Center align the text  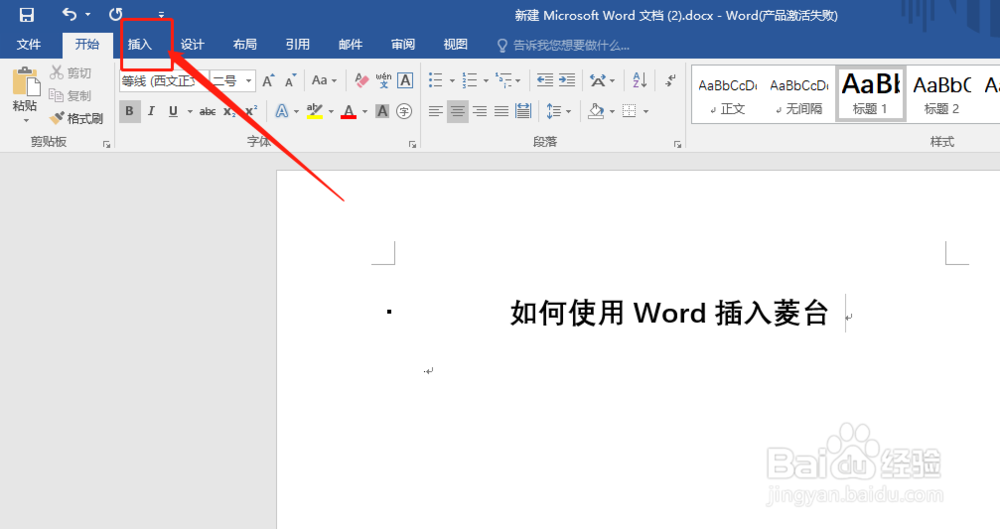pos(457,112)
